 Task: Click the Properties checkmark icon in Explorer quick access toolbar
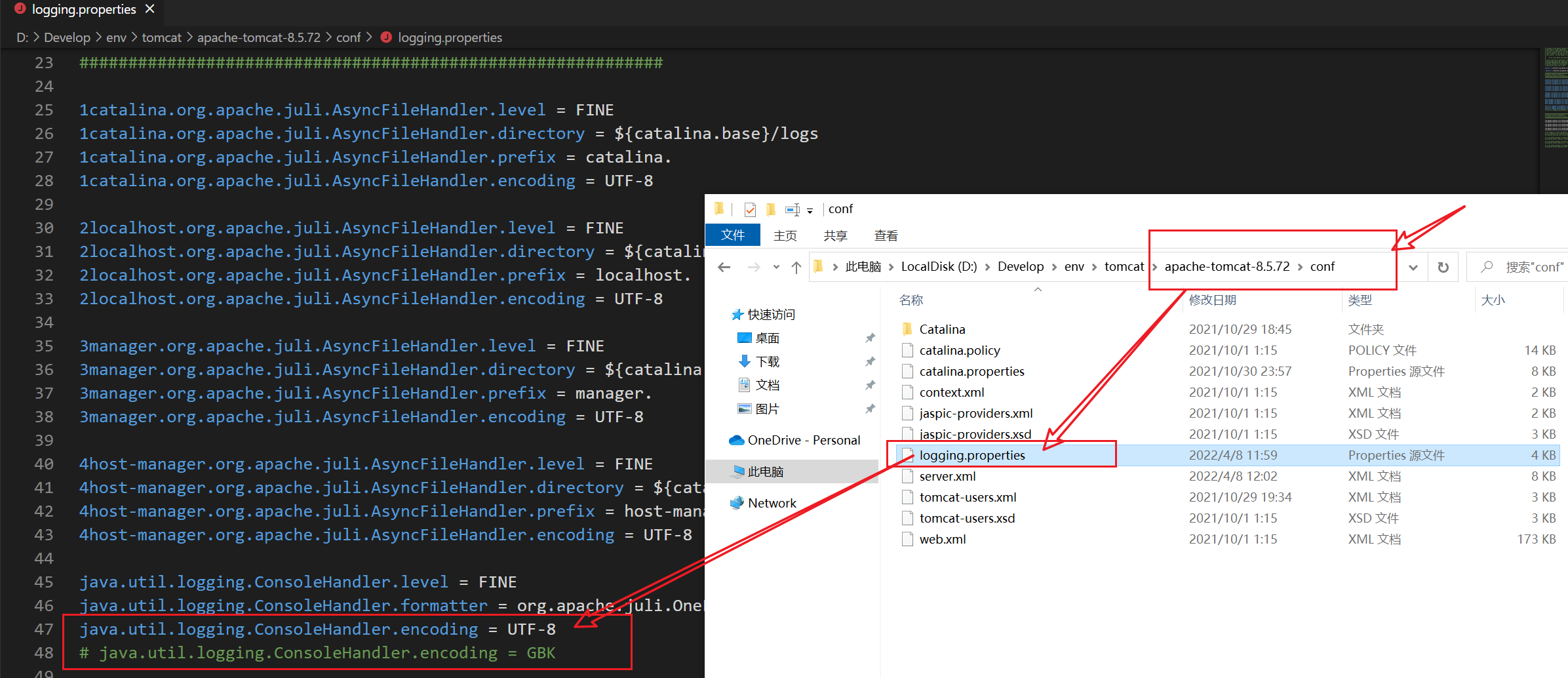[750, 209]
